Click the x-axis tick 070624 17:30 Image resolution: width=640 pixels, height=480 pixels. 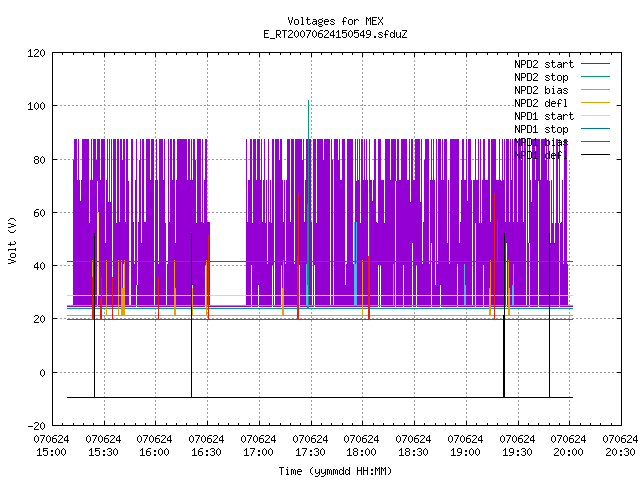click(310, 446)
